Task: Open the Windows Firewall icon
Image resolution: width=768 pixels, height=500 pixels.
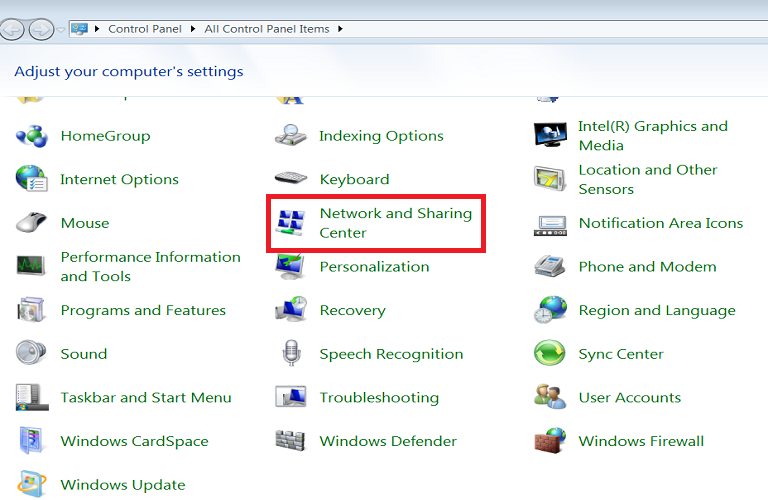Action: pos(550,441)
